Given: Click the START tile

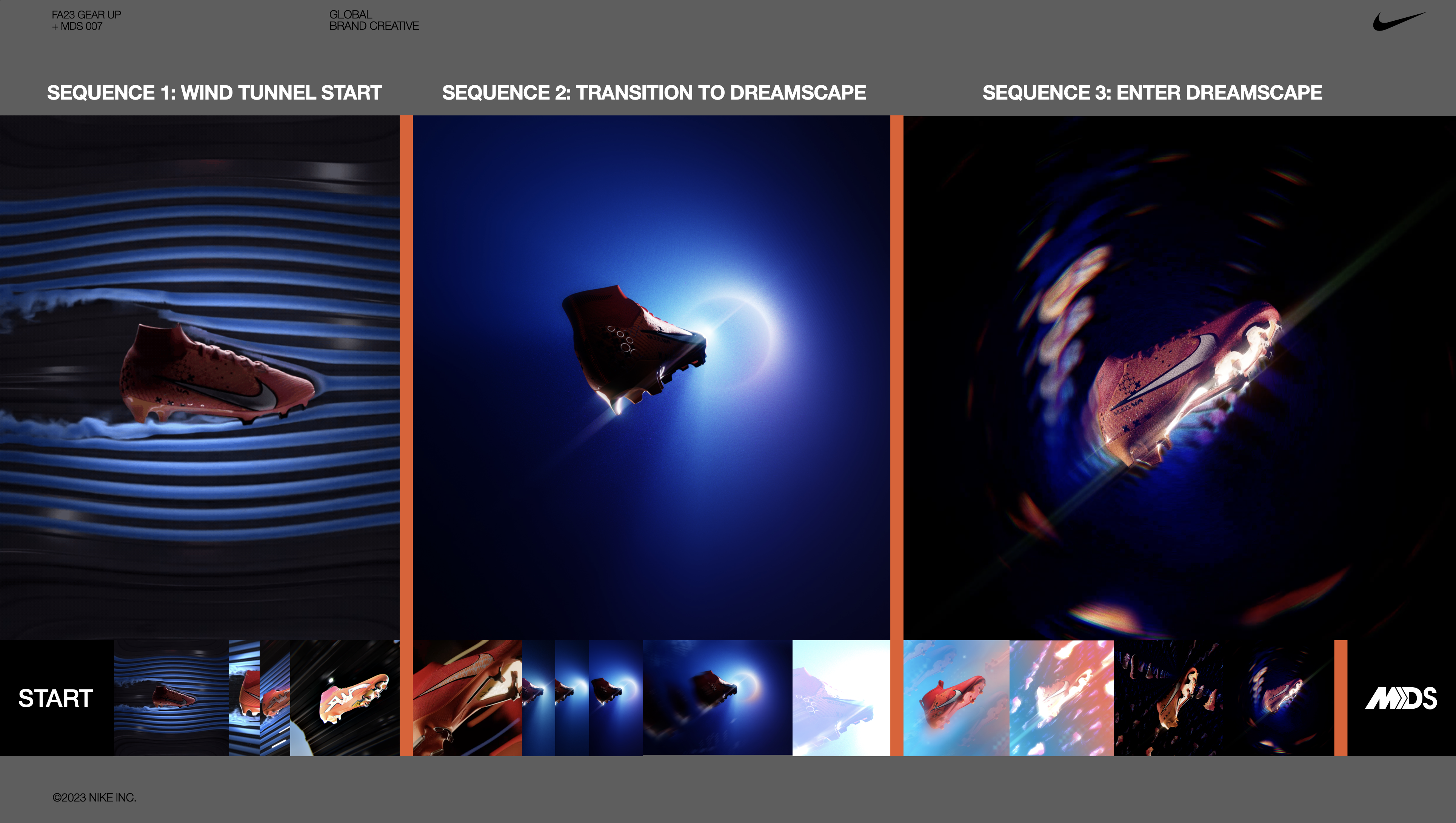Looking at the screenshot, I should [57, 698].
